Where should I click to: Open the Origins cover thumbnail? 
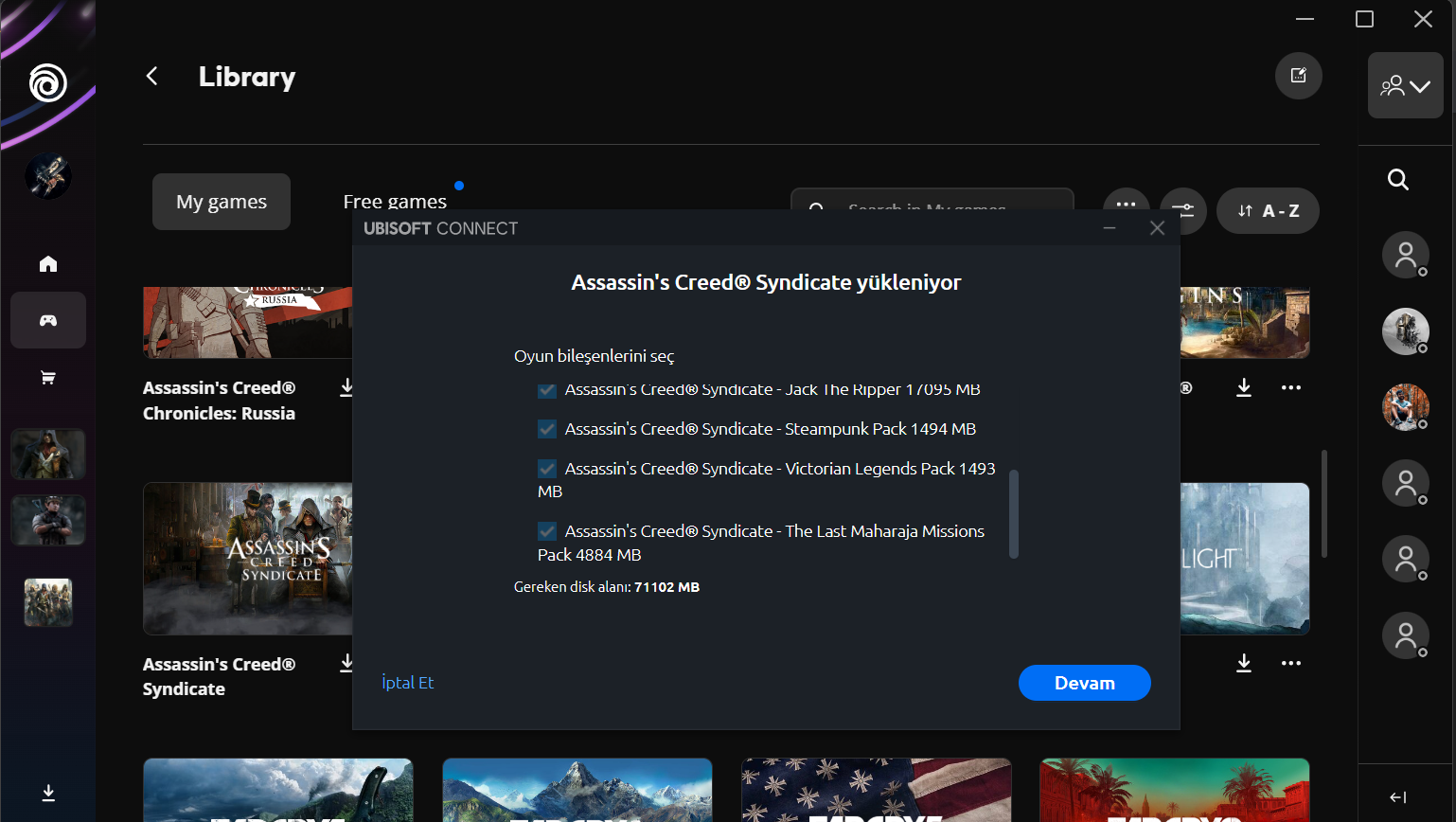[x=1245, y=323]
